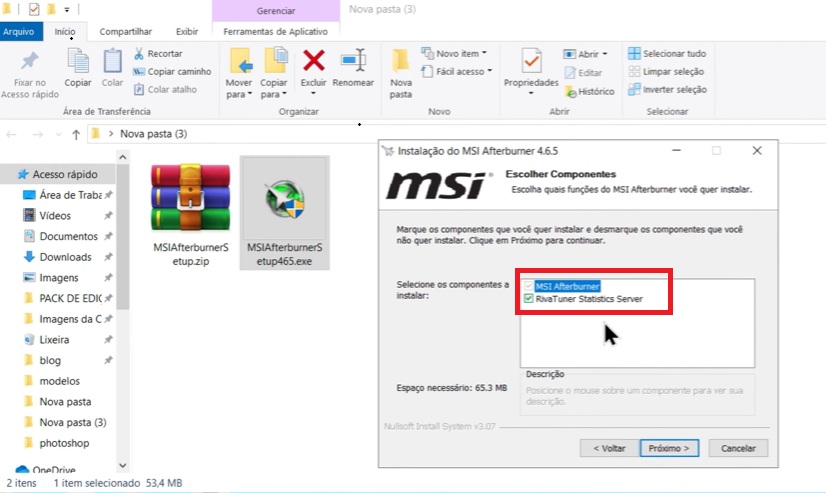Toggle RivaTuner Statistics Server checkbox
Screen dimensions: 826x493
[528, 299]
